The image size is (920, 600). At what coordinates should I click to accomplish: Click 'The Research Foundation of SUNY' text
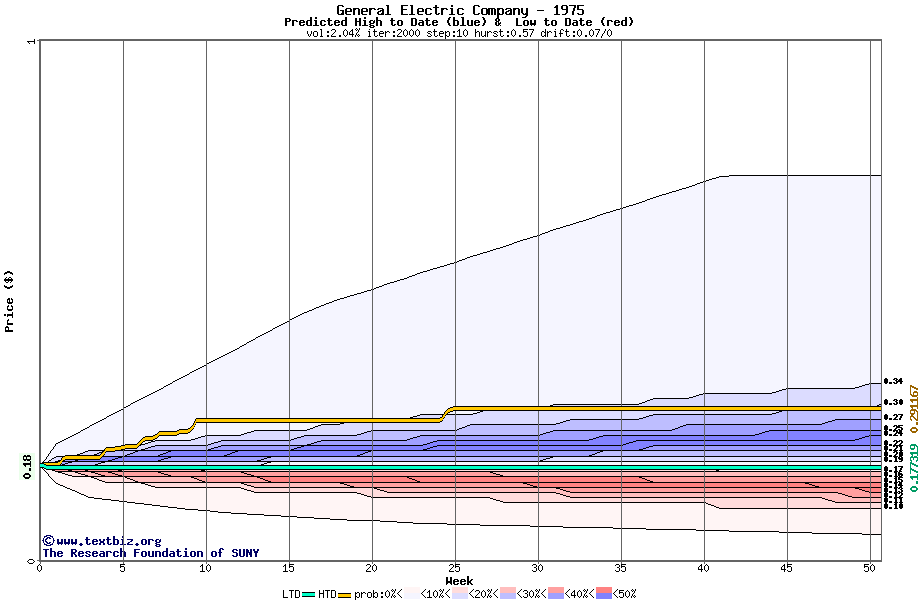tap(150, 553)
